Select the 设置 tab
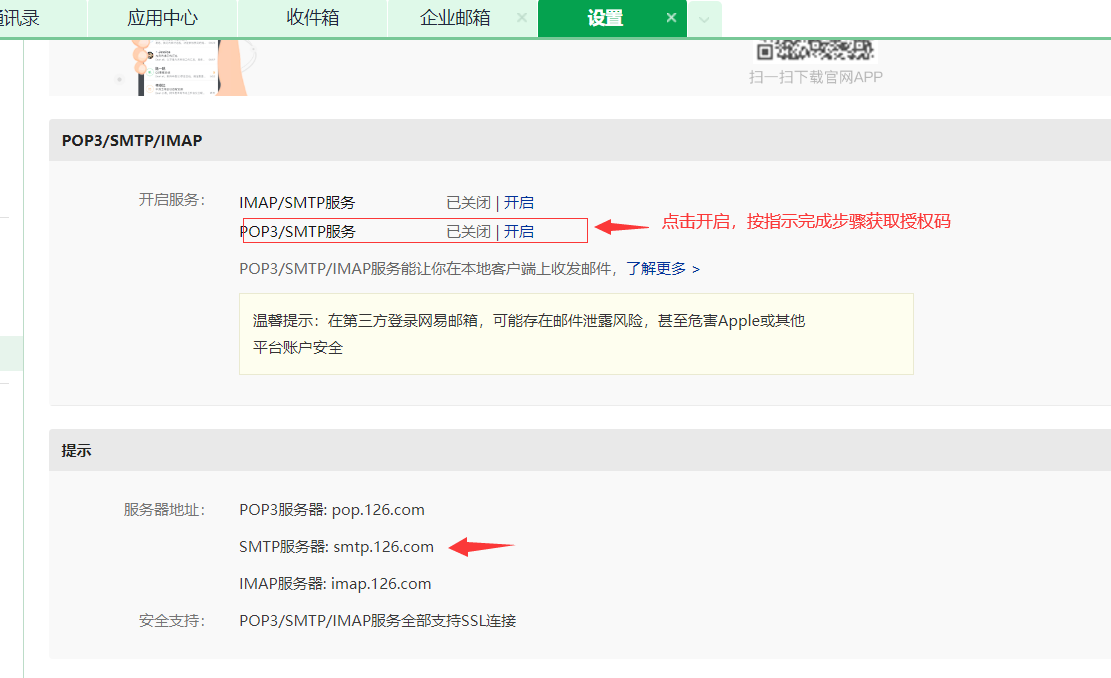 [604, 18]
